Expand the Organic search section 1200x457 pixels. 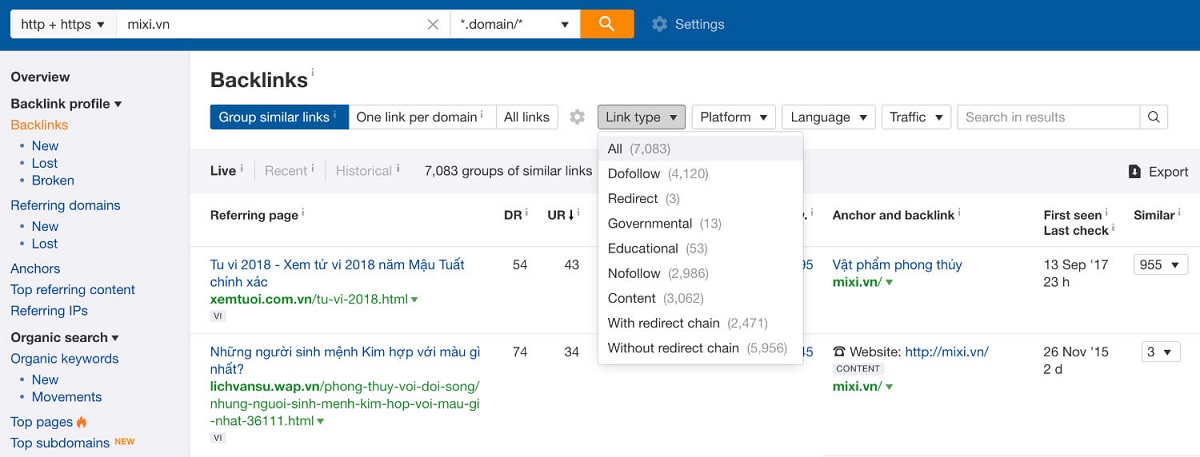(x=65, y=338)
